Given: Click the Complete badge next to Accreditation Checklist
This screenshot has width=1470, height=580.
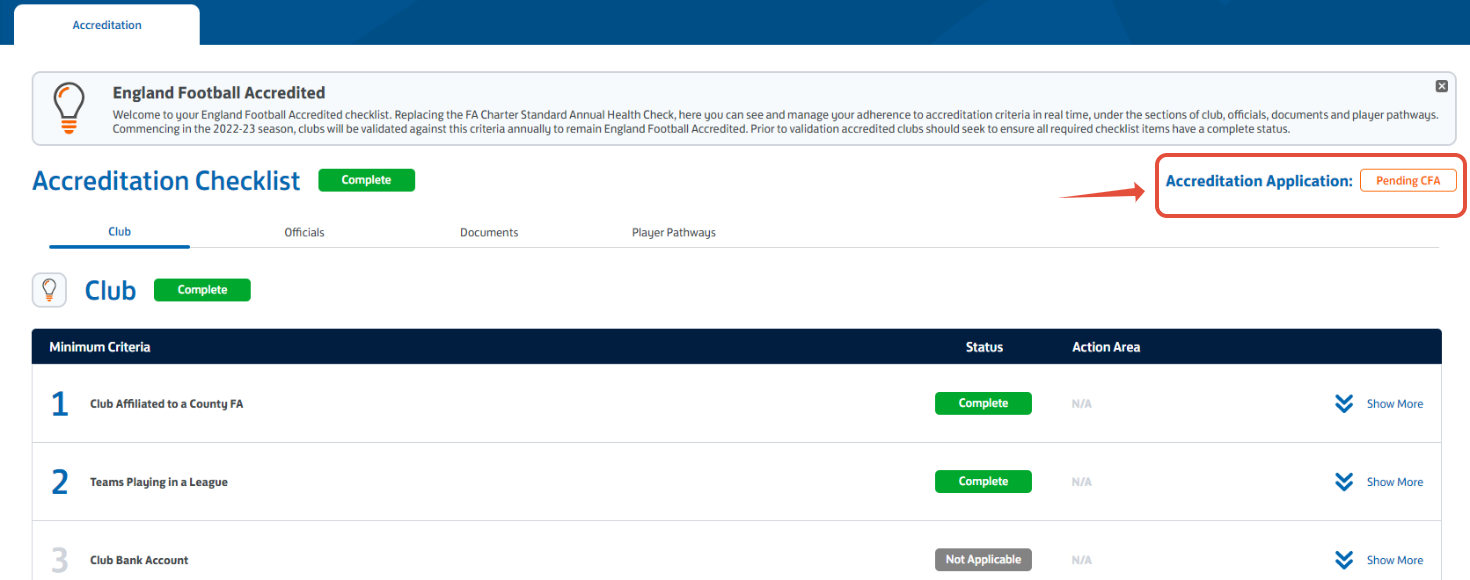Looking at the screenshot, I should tap(366, 181).
